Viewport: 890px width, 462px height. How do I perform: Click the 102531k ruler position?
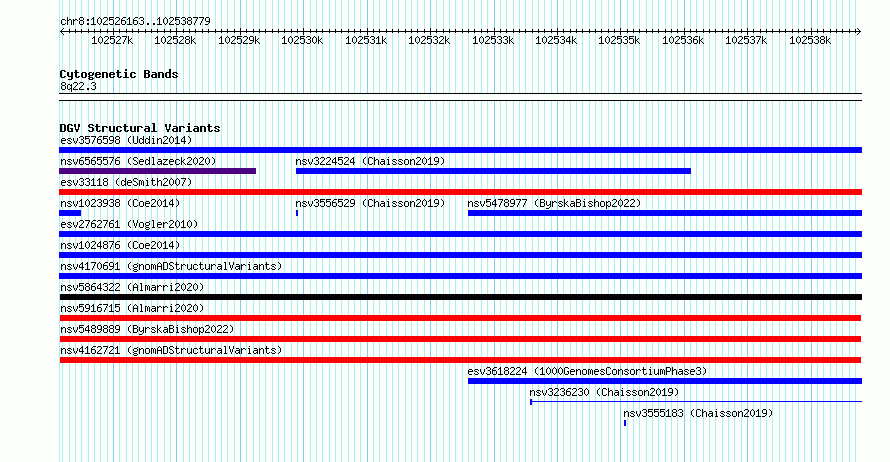coord(366,40)
